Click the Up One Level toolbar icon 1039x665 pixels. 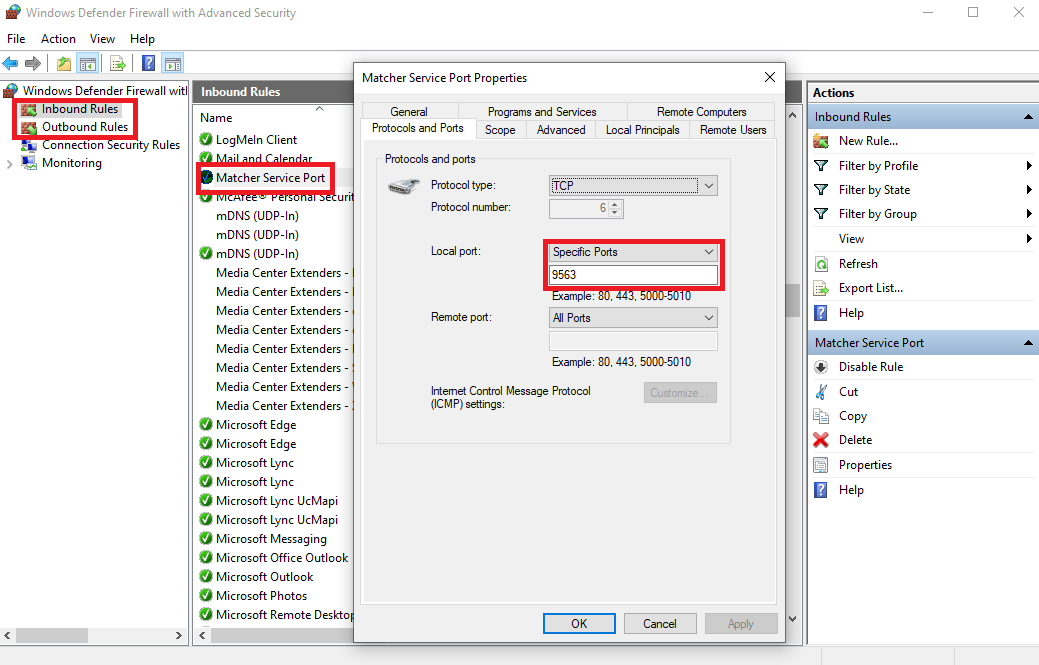[x=64, y=64]
